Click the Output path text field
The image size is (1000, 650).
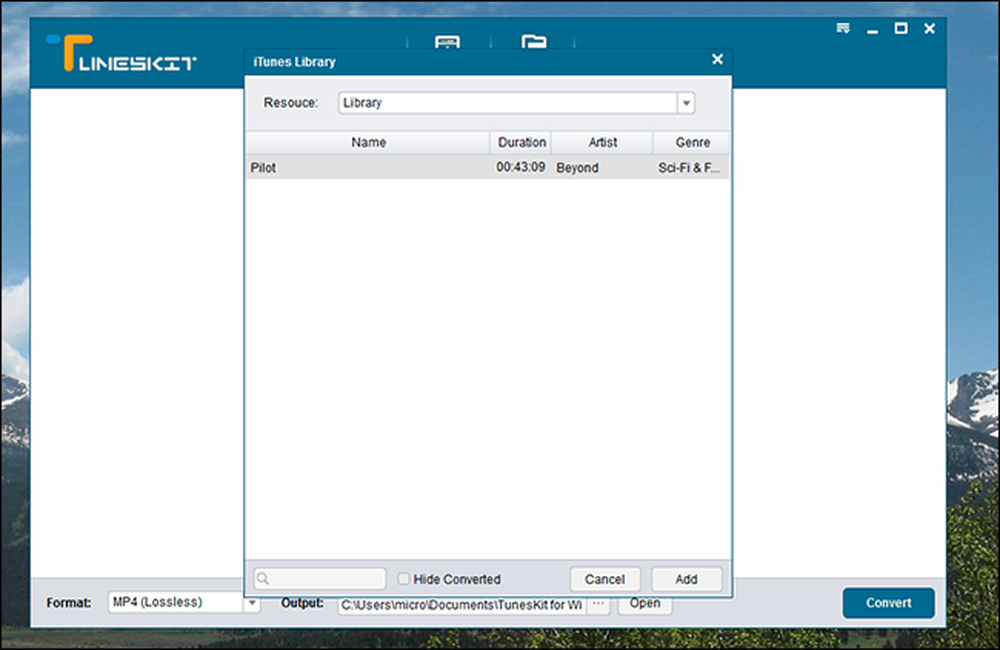[462, 605]
